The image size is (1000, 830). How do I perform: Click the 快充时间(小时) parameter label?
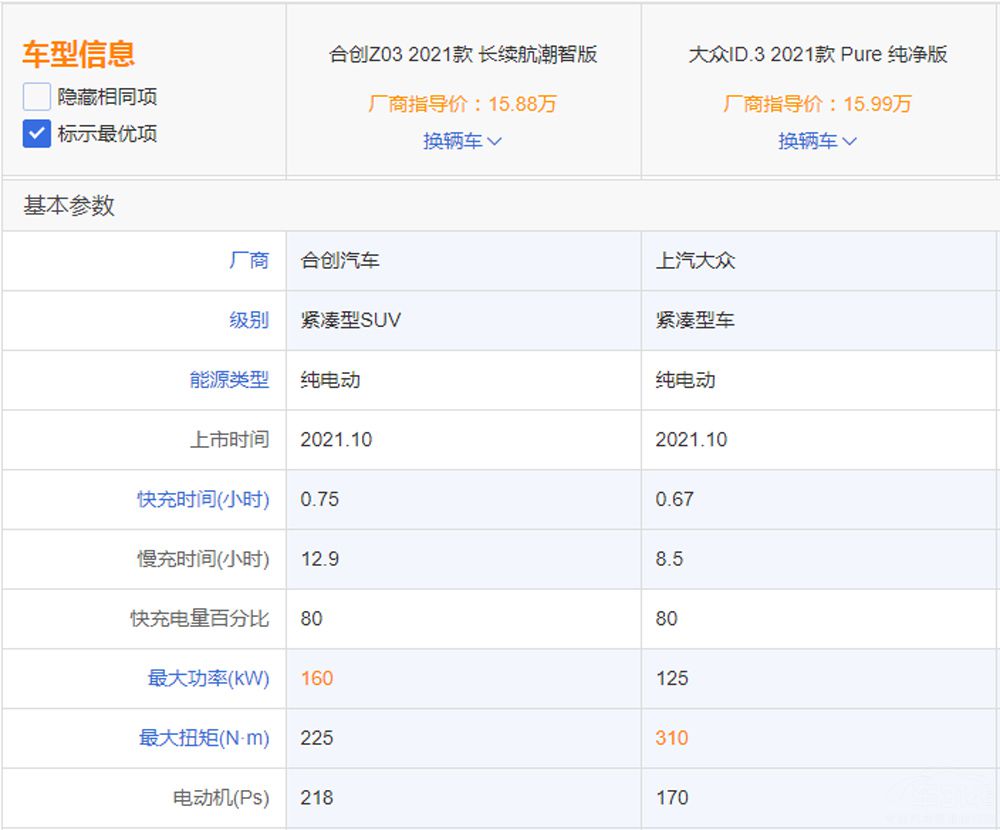tap(203, 499)
